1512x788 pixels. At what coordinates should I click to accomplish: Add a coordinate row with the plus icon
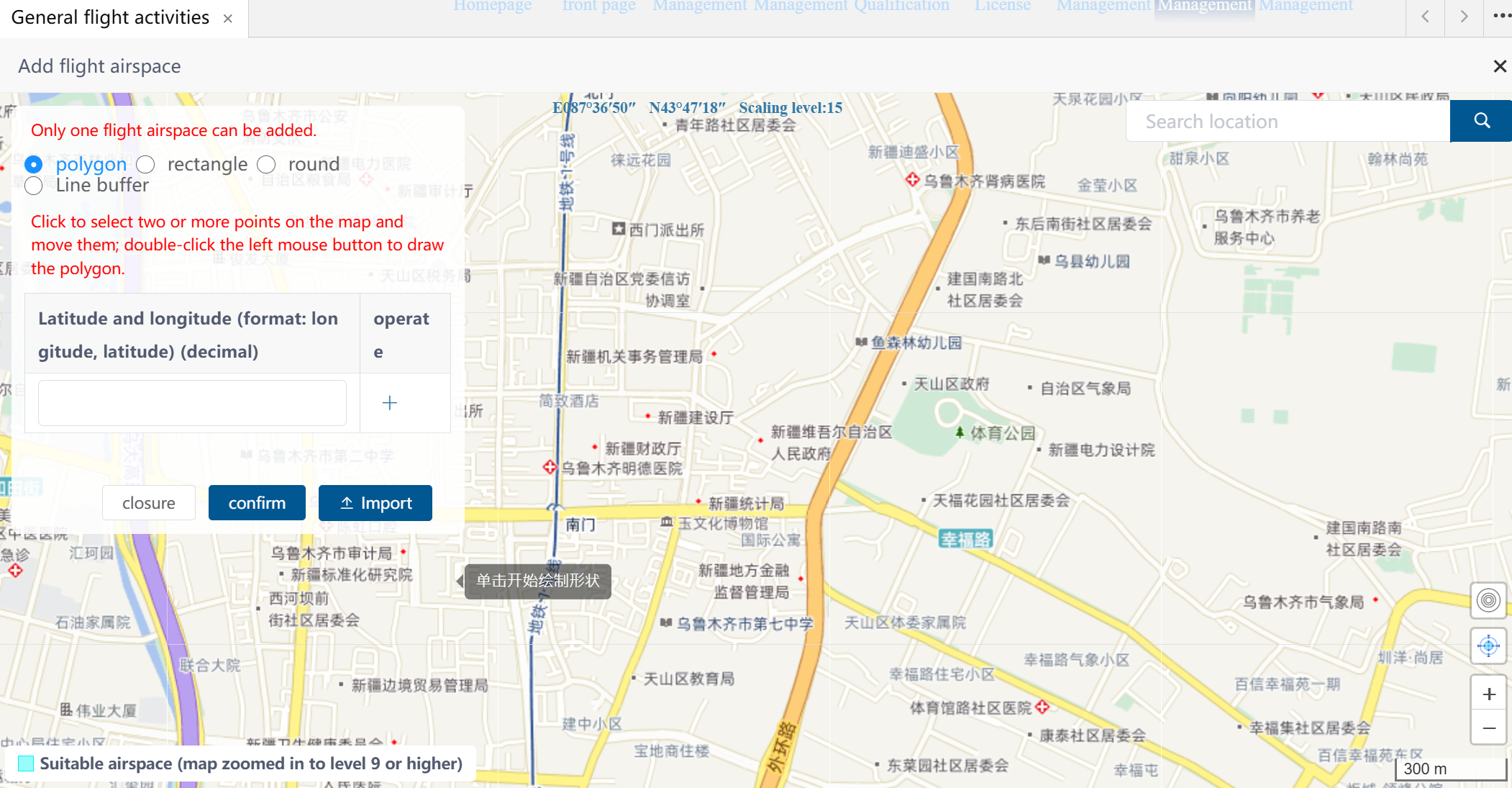click(x=389, y=402)
